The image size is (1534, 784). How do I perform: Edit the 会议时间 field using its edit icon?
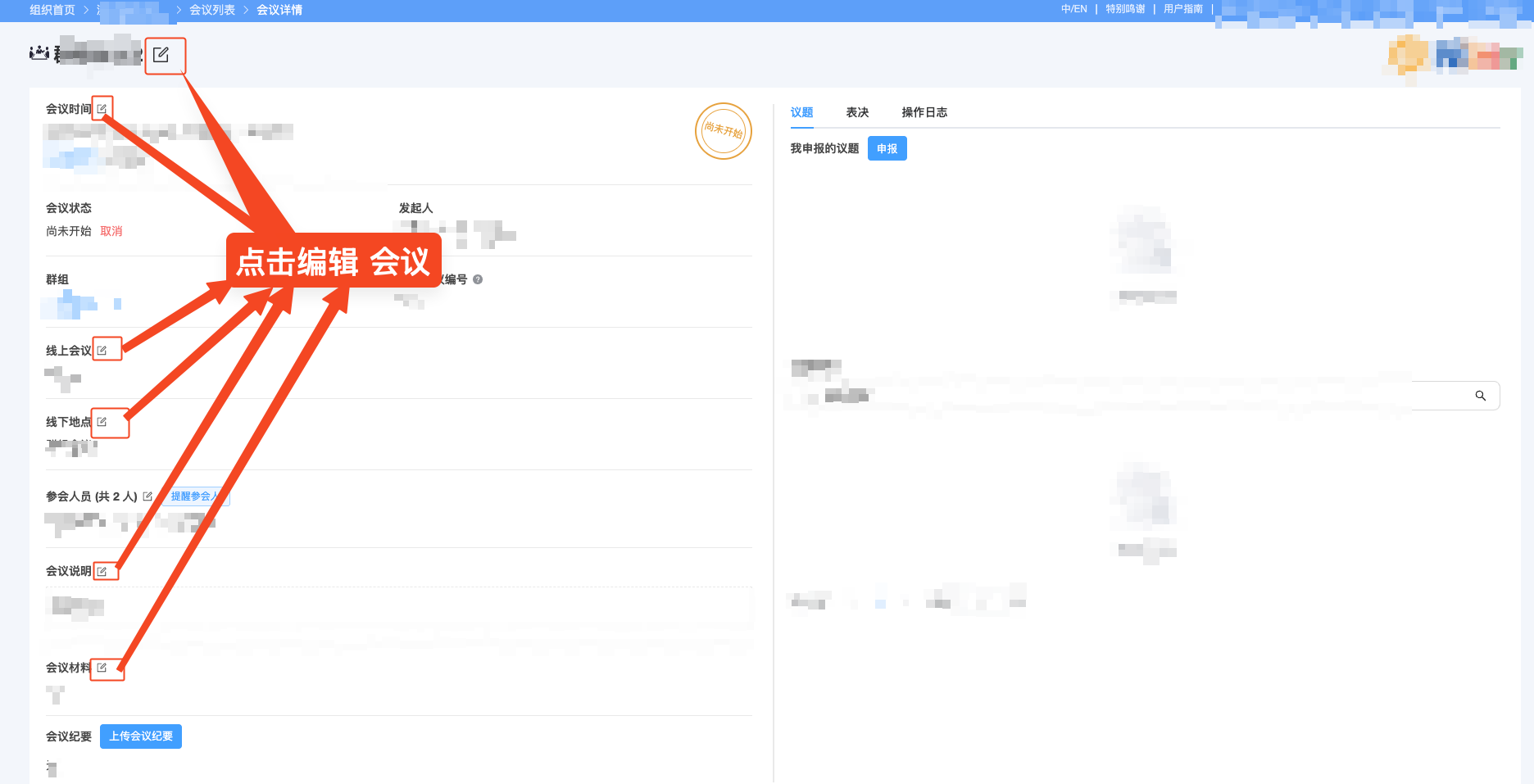point(102,107)
